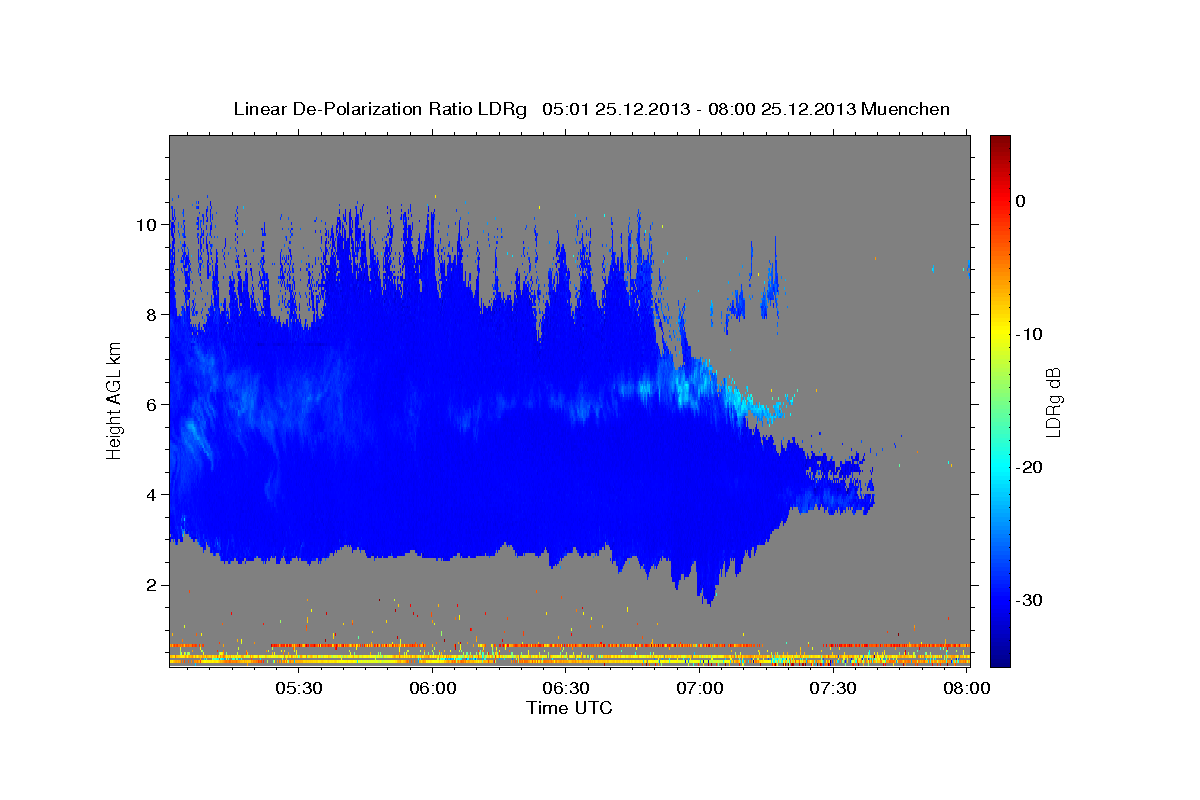Image resolution: width=1200 pixels, height=800 pixels.
Task: Click the 07:30 time tick label
Action: click(833, 689)
